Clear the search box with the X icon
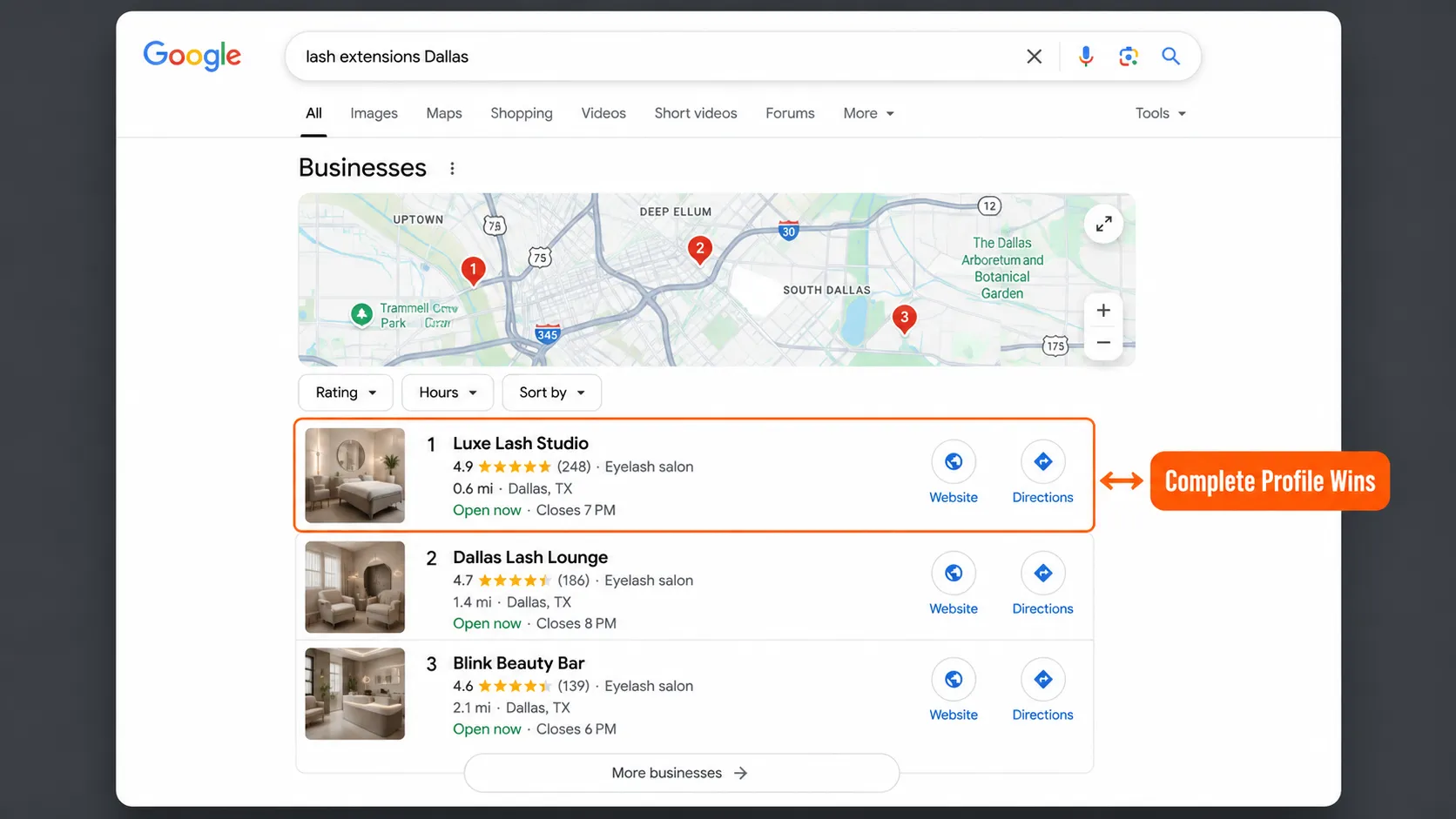Image resolution: width=1456 pixels, height=819 pixels. click(x=1034, y=57)
